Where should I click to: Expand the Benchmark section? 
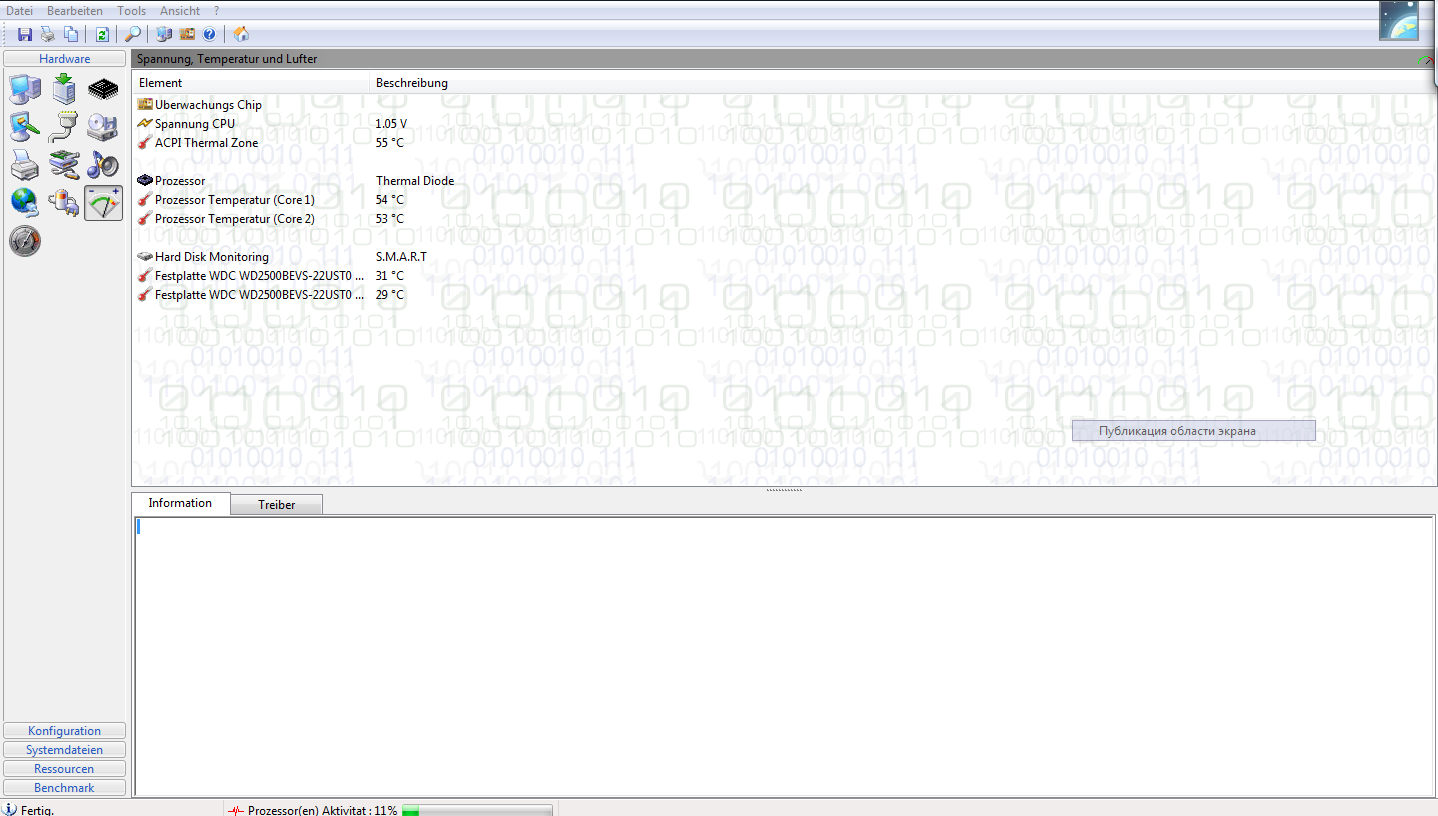point(65,788)
